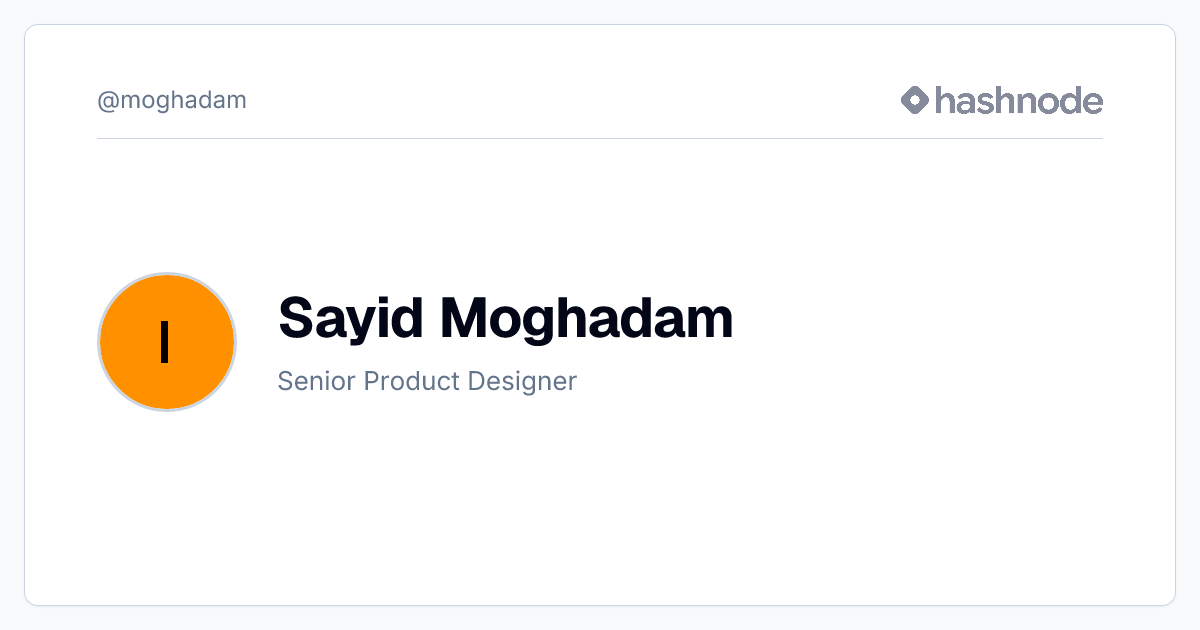Click the Senior Product Designer subtitle
The width and height of the screenshot is (1200, 630).
pyautogui.click(x=427, y=381)
